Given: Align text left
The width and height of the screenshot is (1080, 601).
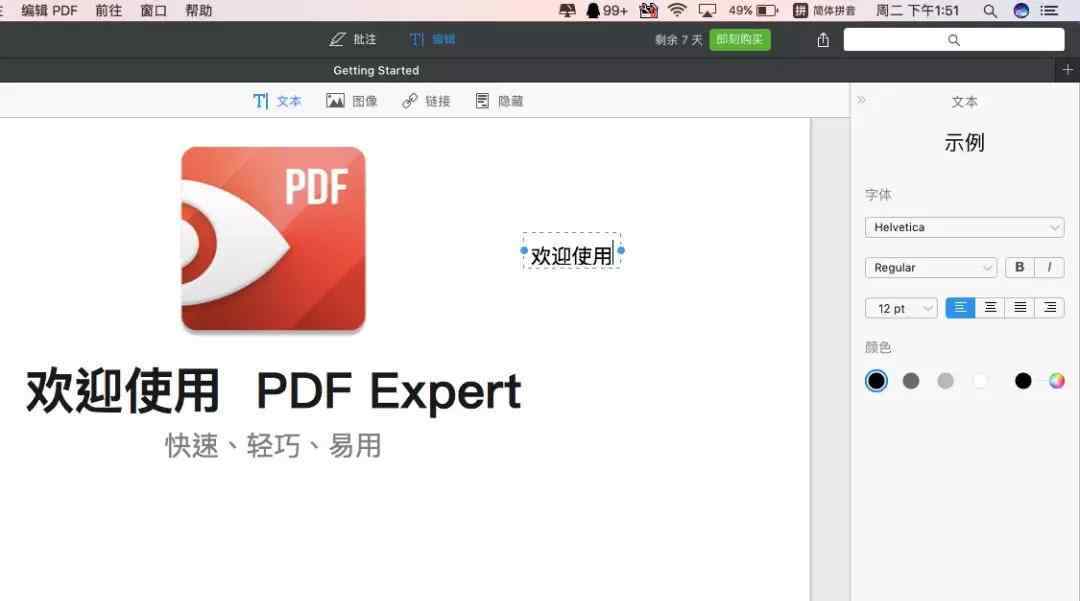Looking at the screenshot, I should click(960, 308).
